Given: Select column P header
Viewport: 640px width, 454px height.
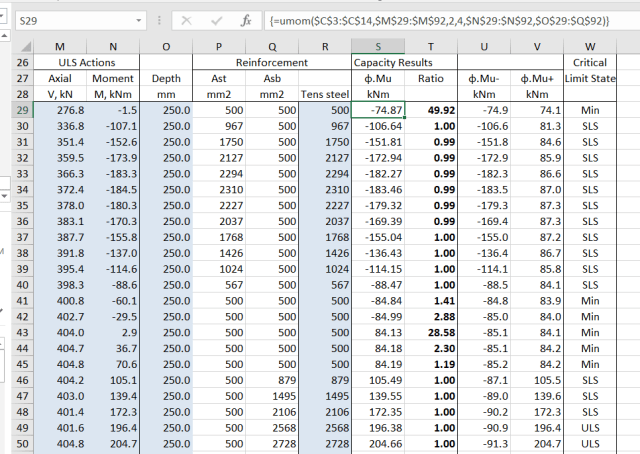Looking at the screenshot, I should [219, 46].
